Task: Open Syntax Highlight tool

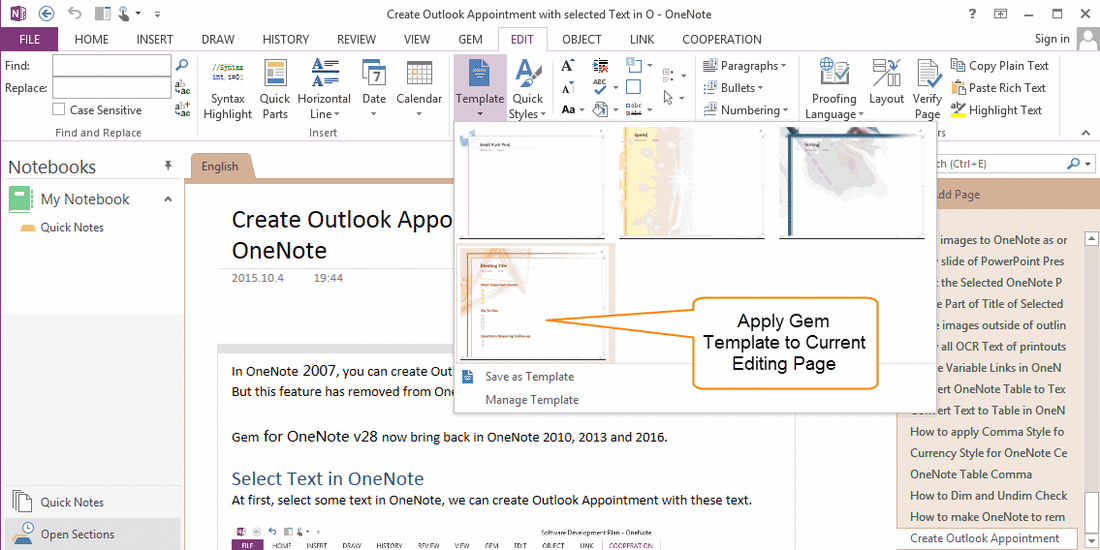Action: pos(227,89)
